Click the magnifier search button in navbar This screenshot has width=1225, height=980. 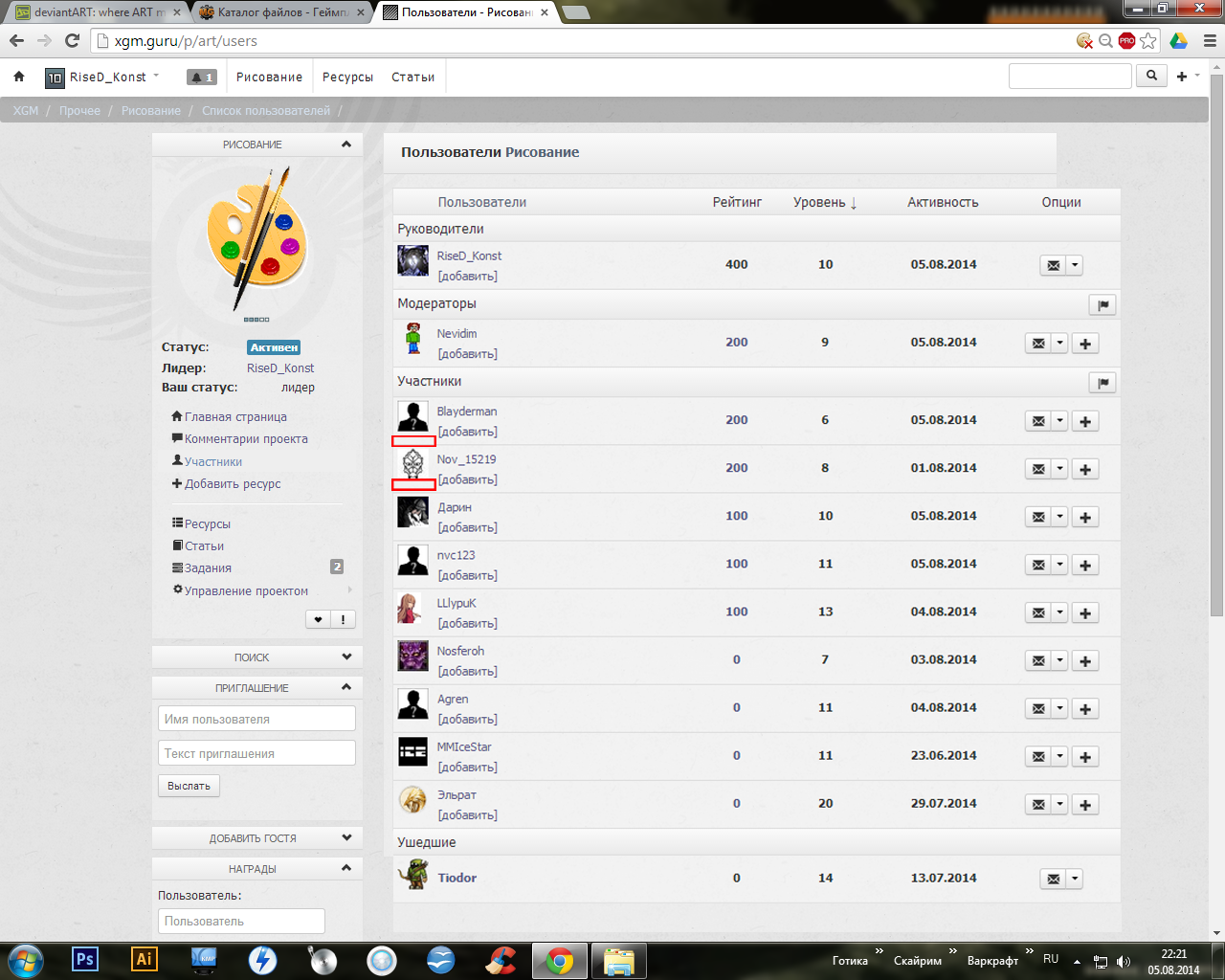pos(1151,76)
